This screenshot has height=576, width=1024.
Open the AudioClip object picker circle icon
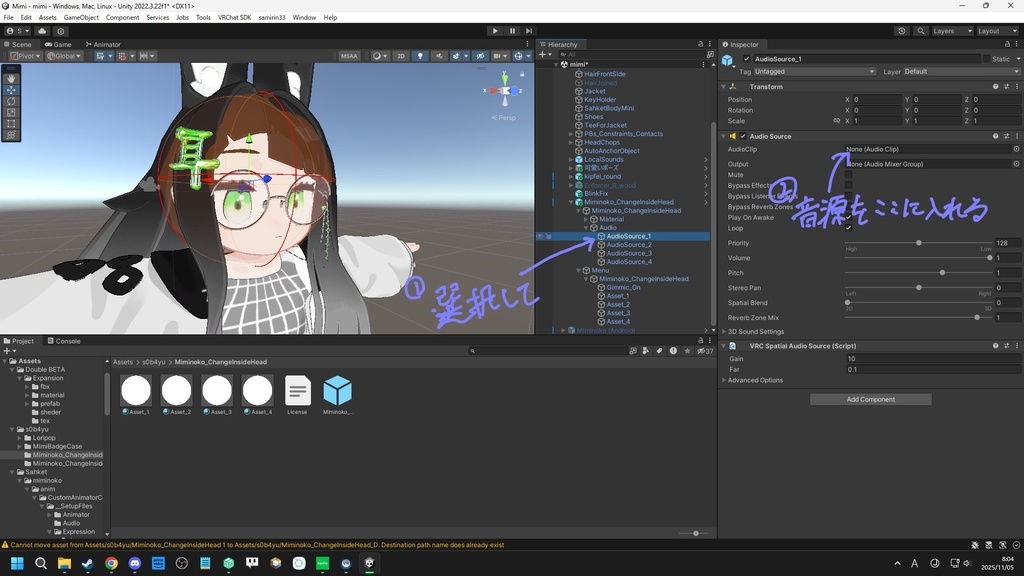tap(1016, 149)
